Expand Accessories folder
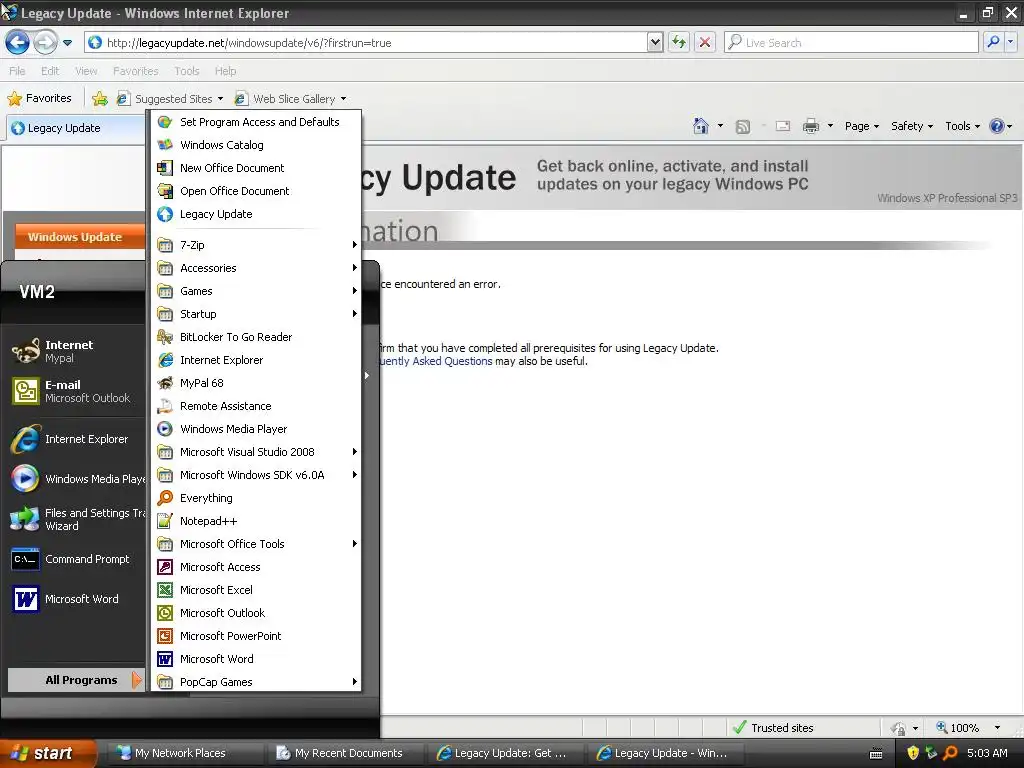This screenshot has height=768, width=1024. [256, 268]
